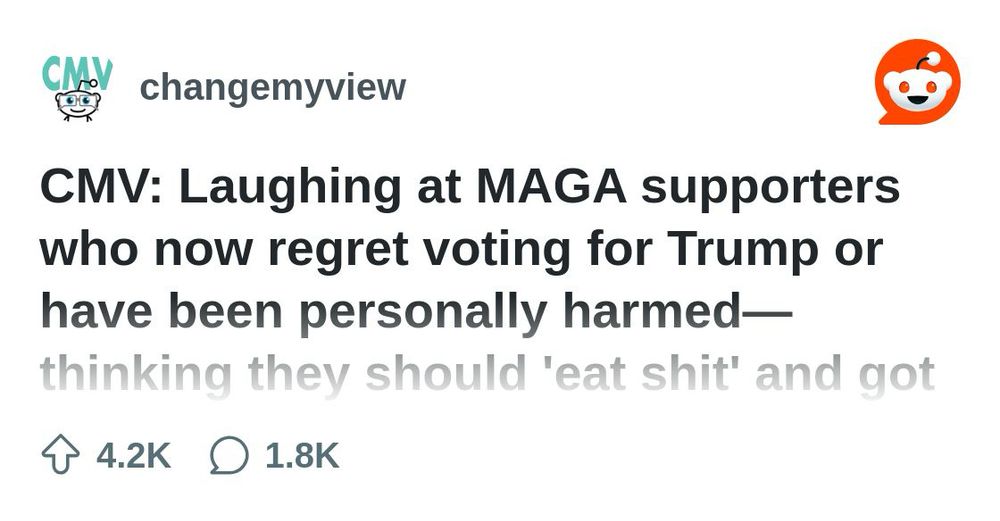This screenshot has width=1000, height=521.
Task: Open the changemyview subreddit link
Action: [x=273, y=88]
